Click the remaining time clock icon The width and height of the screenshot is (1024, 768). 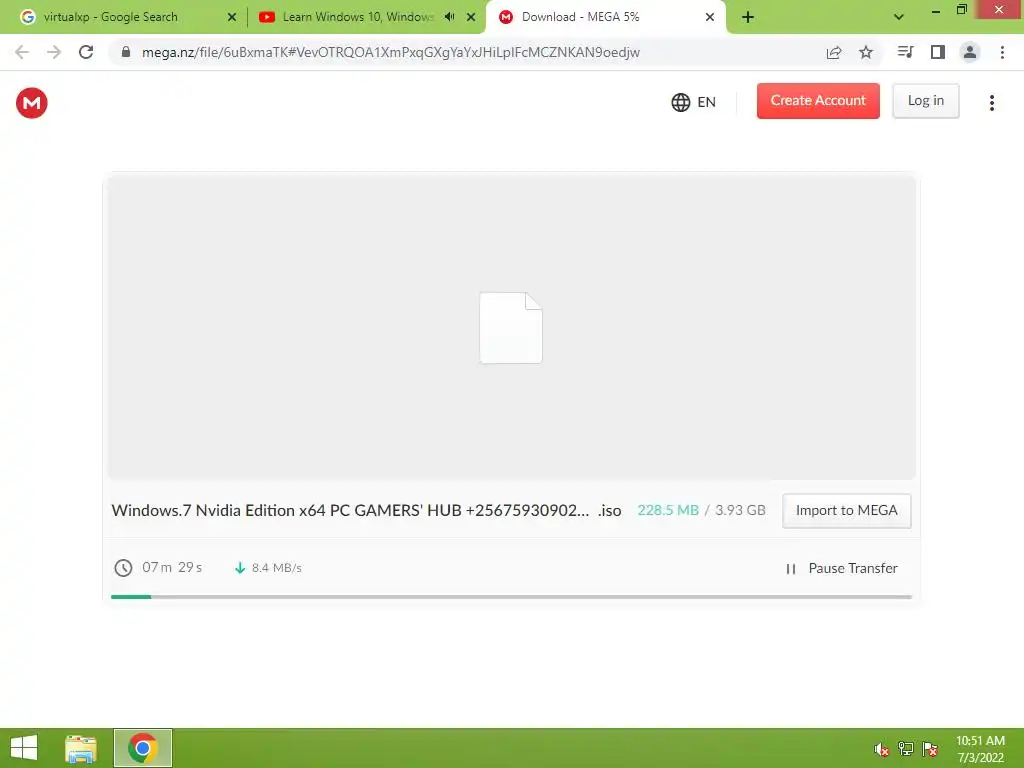pos(123,568)
